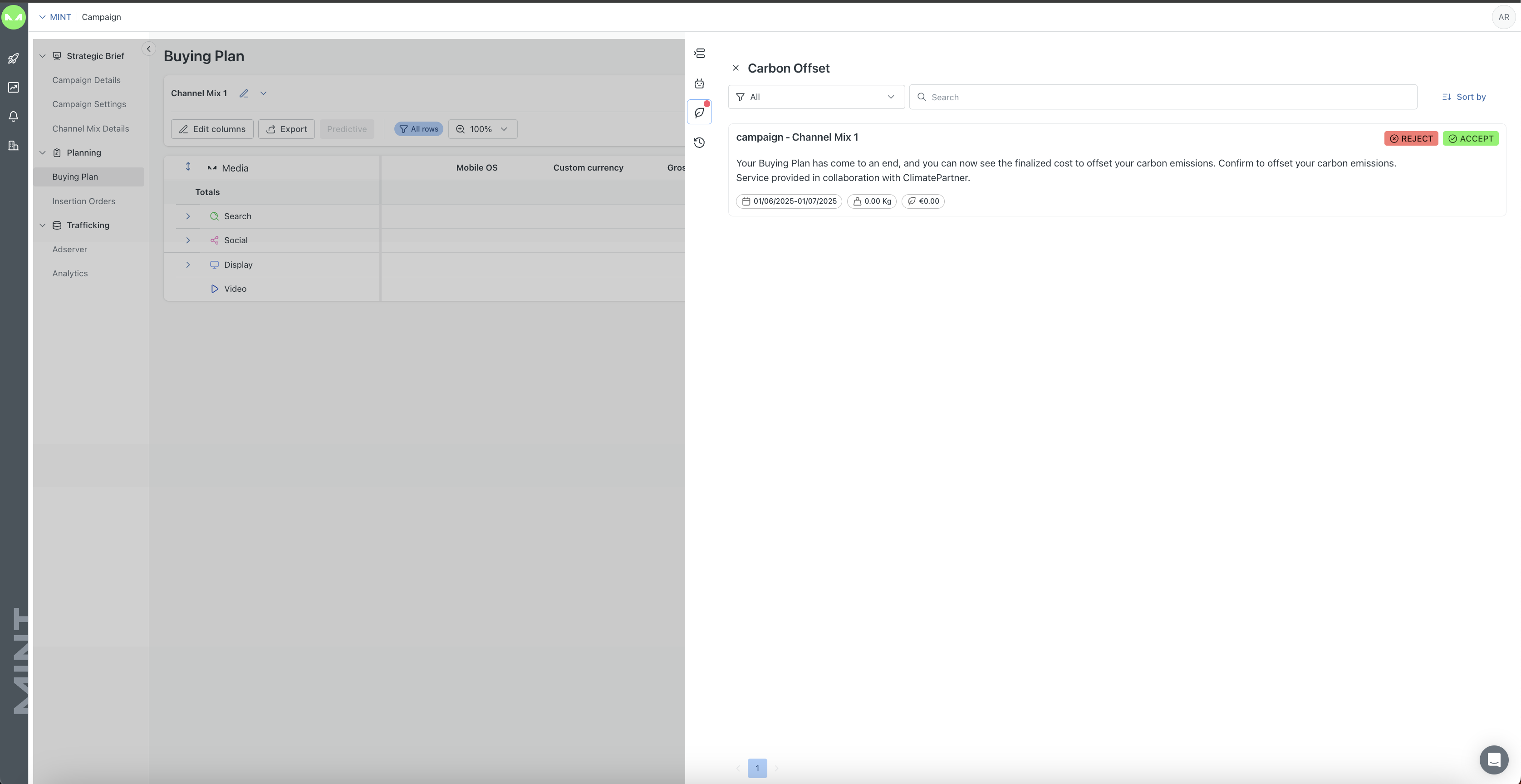The height and width of the screenshot is (784, 1521).
Task: Open the chart analytics icon in left rail
Action: point(13,88)
